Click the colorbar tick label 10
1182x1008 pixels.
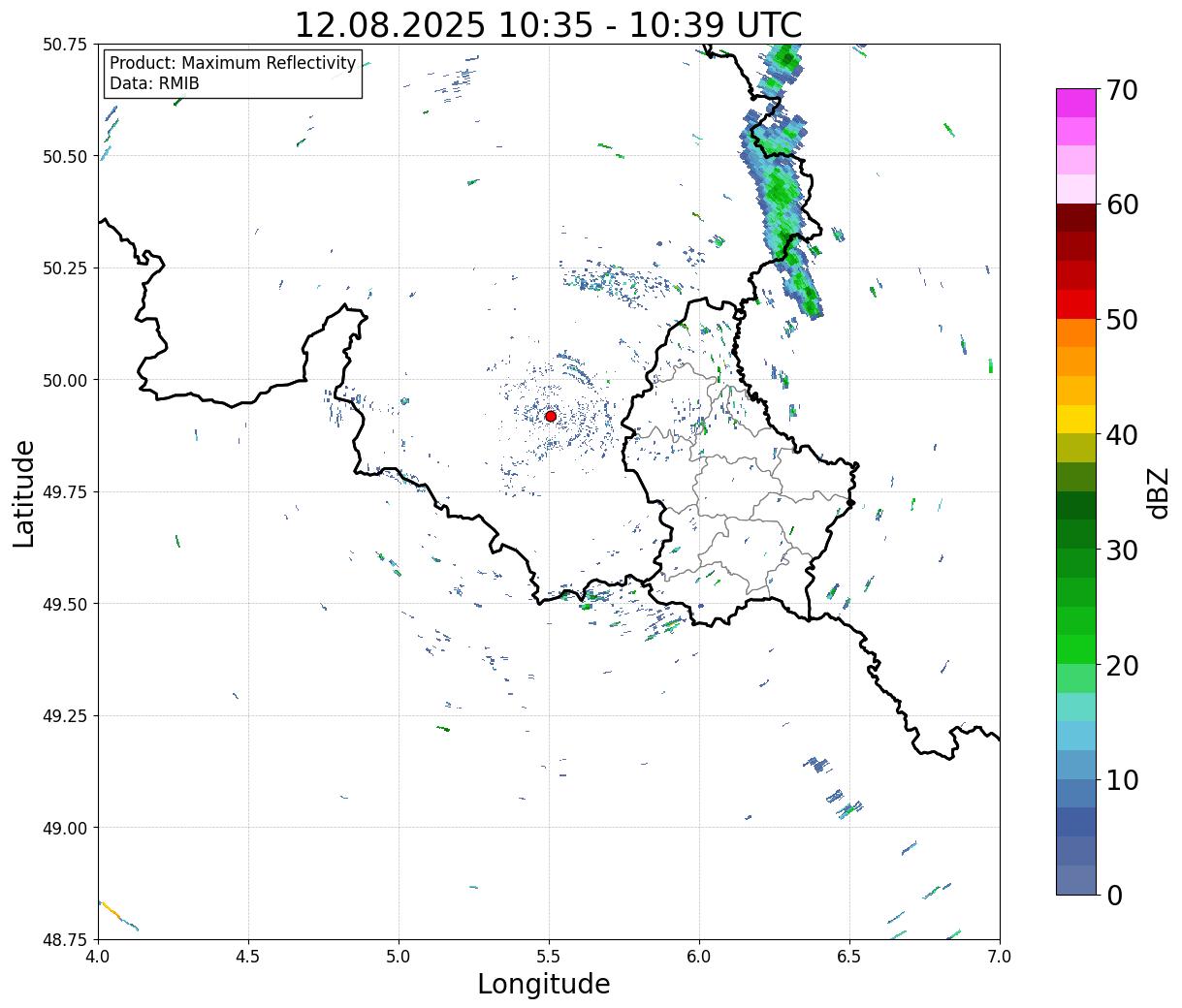click(x=1122, y=780)
